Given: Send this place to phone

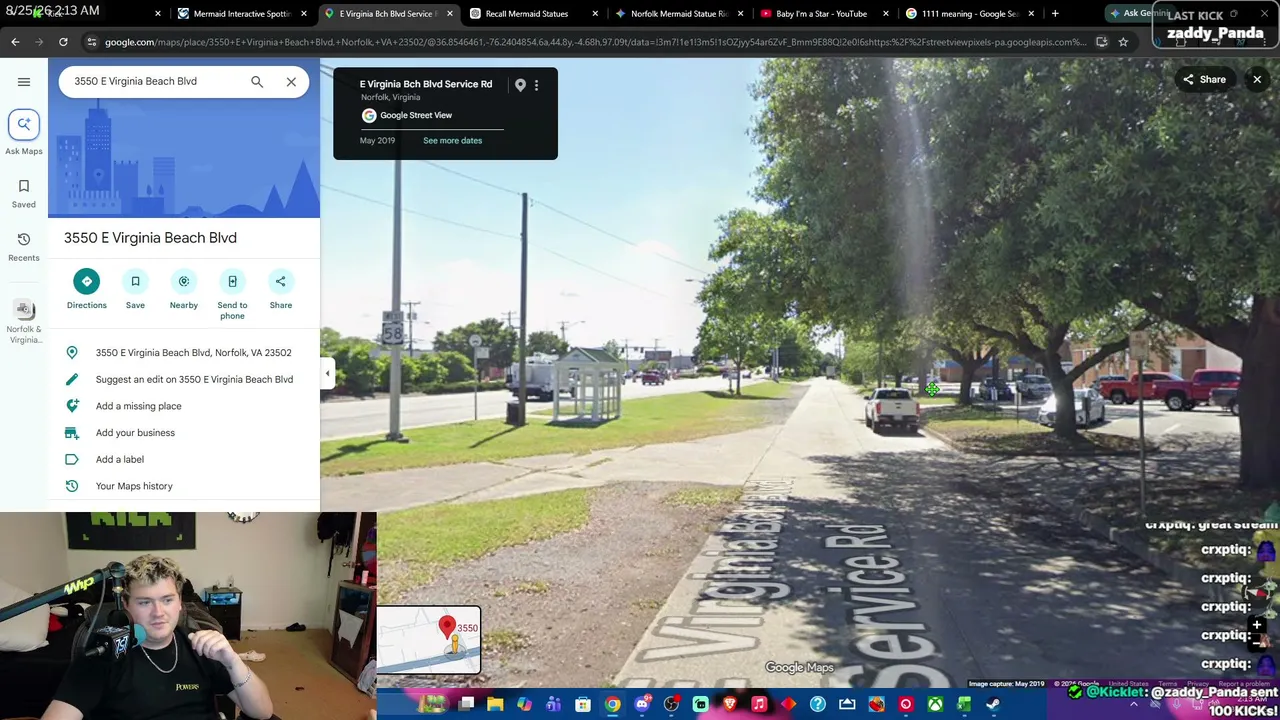Looking at the screenshot, I should pos(232,294).
